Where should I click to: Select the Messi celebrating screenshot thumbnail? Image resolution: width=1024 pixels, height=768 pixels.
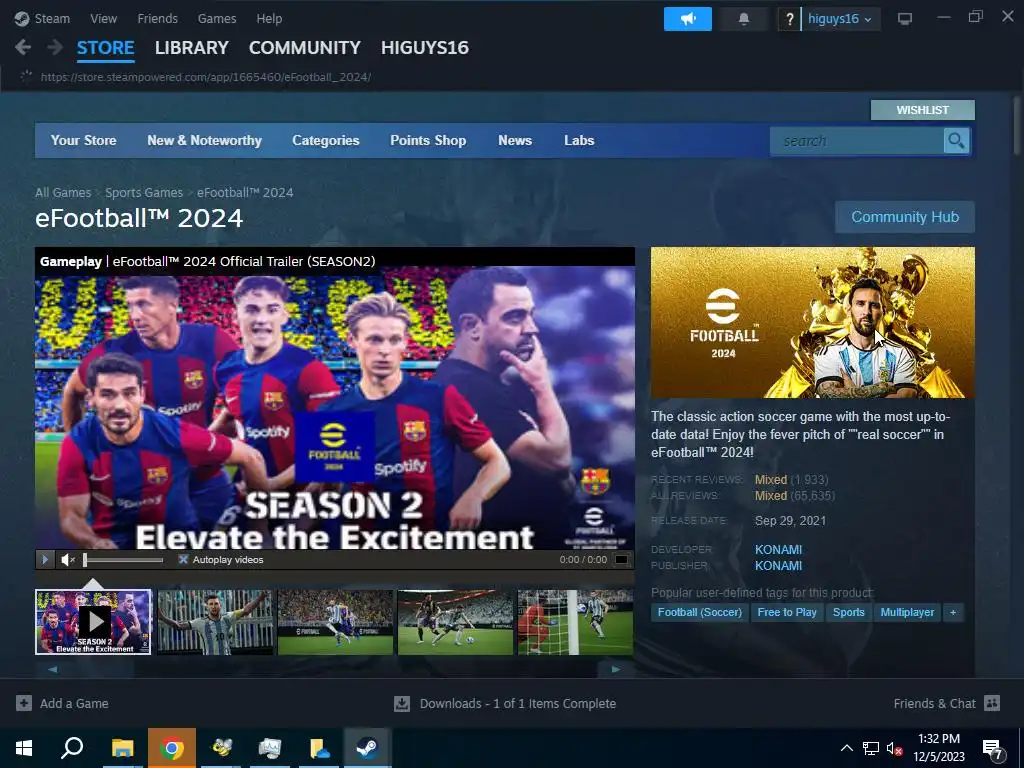pos(215,622)
